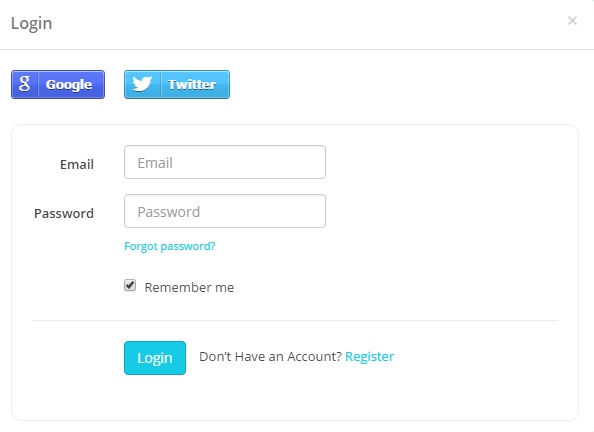This screenshot has width=594, height=432.
Task: Click the Password placeholder text inside the field
Action: 169,212
